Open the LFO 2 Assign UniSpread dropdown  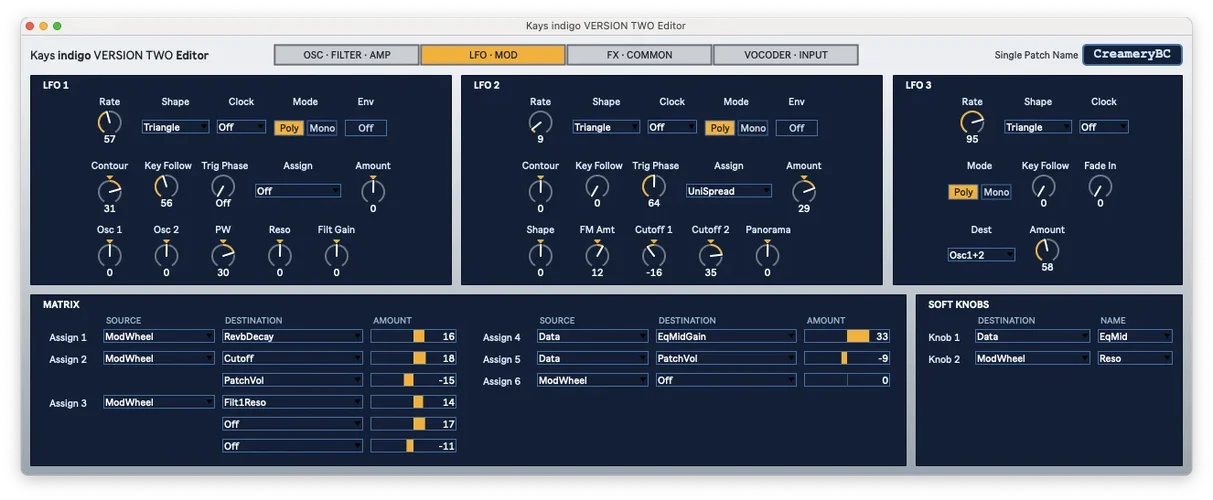(729, 191)
